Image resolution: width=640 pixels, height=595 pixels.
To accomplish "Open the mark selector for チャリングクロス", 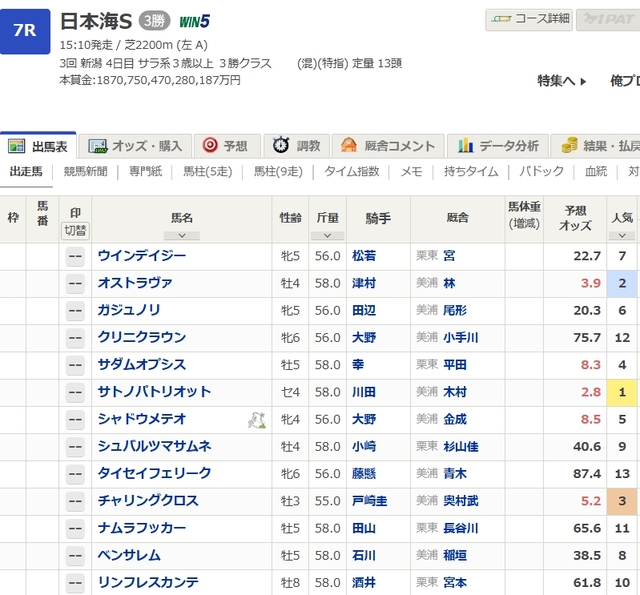I will click(x=75, y=502).
